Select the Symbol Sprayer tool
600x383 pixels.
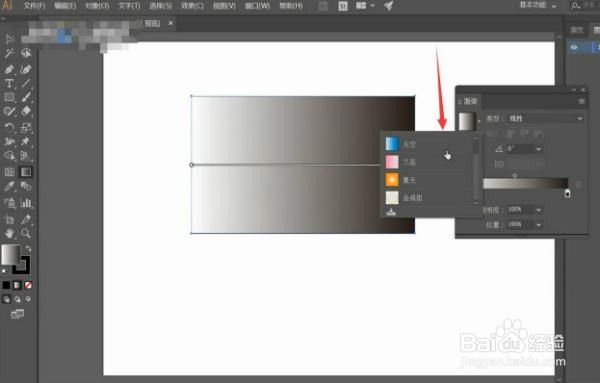9,203
